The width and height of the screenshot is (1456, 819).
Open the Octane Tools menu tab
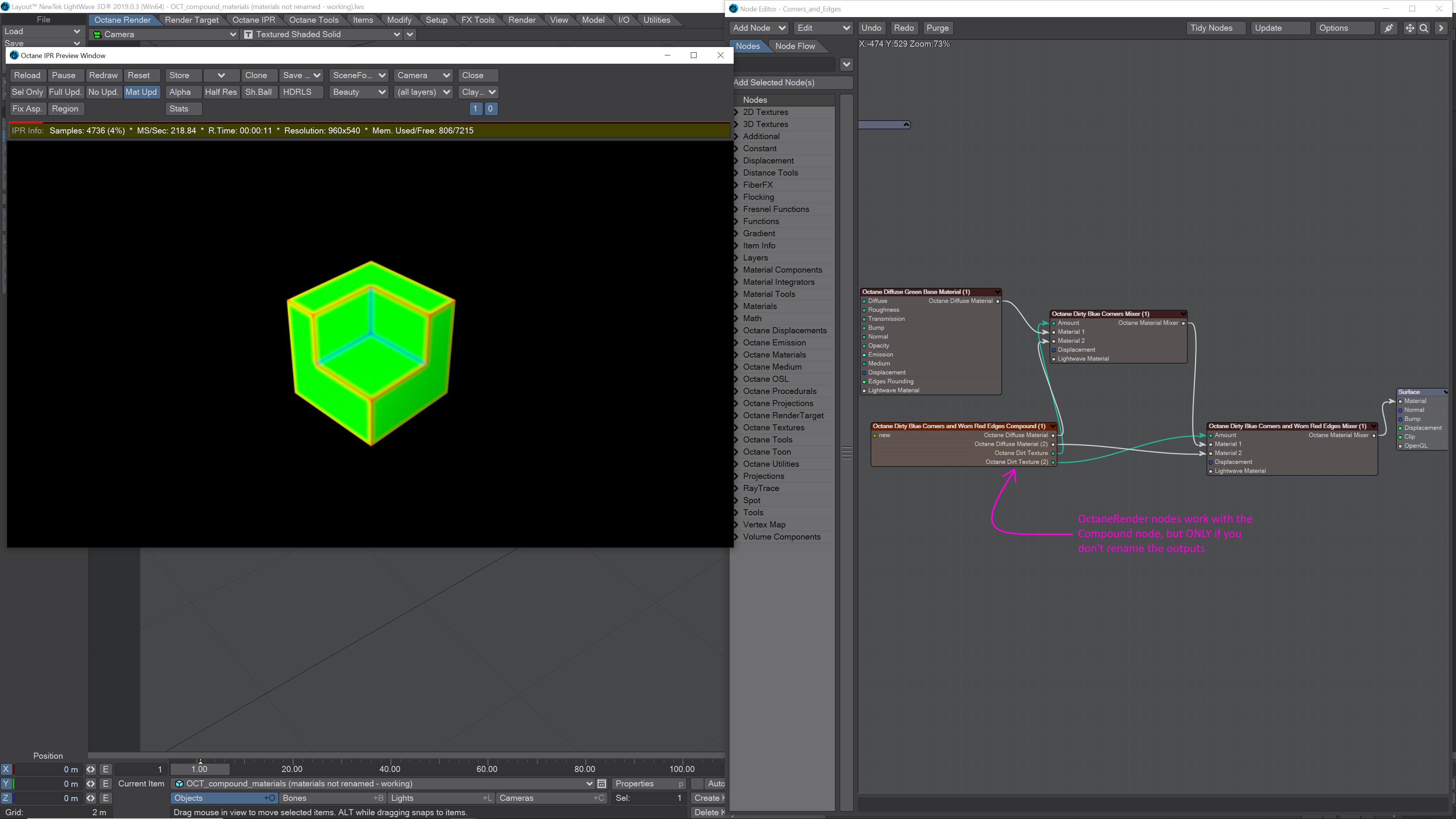coord(314,20)
